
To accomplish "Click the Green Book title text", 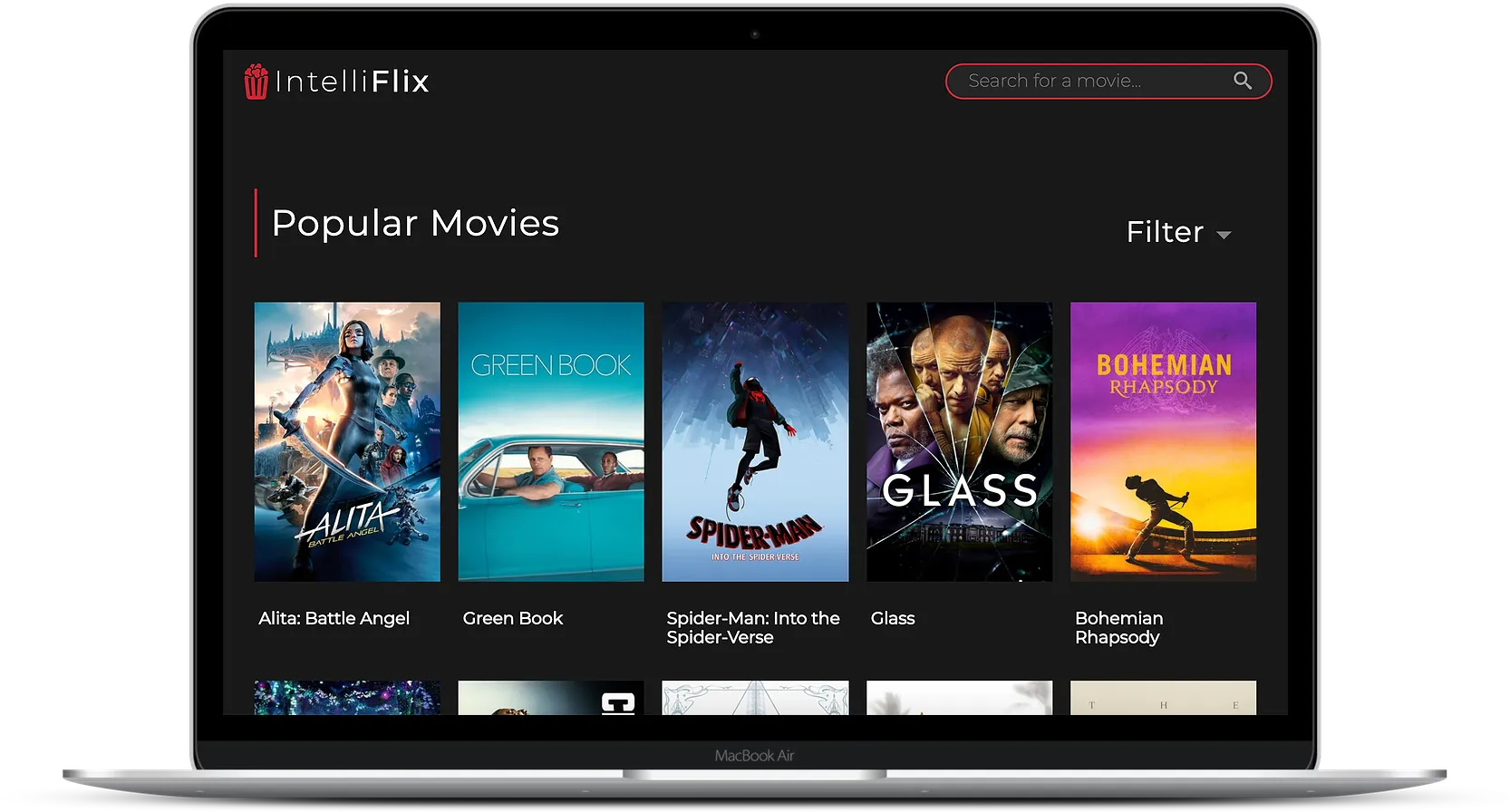I will pyautogui.click(x=513, y=618).
